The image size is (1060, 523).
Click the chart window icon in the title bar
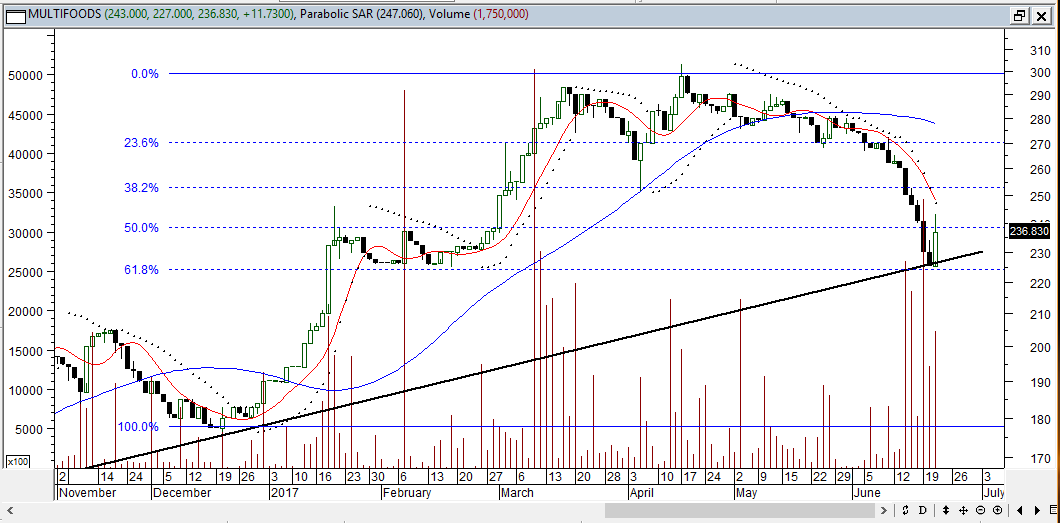coord(14,15)
